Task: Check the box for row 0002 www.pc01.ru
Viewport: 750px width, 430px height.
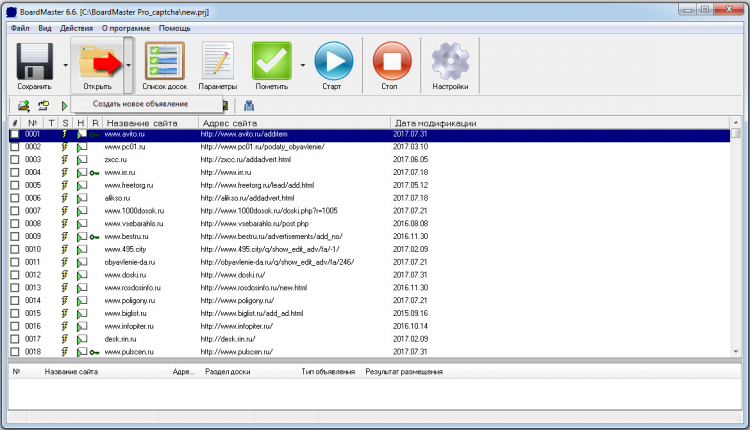Action: point(15,147)
